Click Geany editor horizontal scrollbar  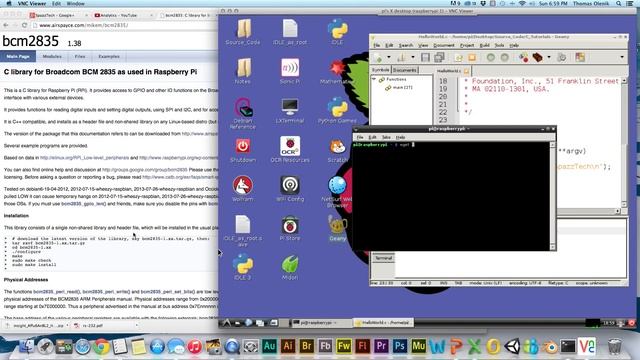[588, 211]
